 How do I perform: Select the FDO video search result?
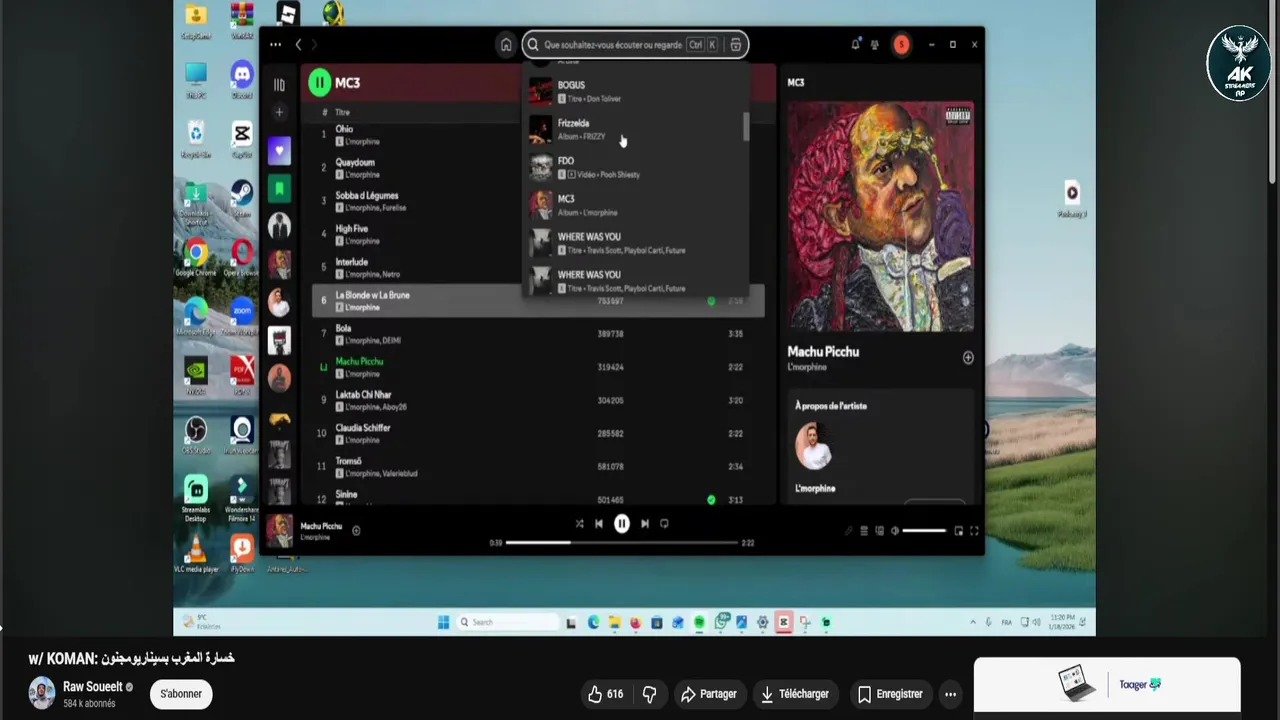pos(635,167)
